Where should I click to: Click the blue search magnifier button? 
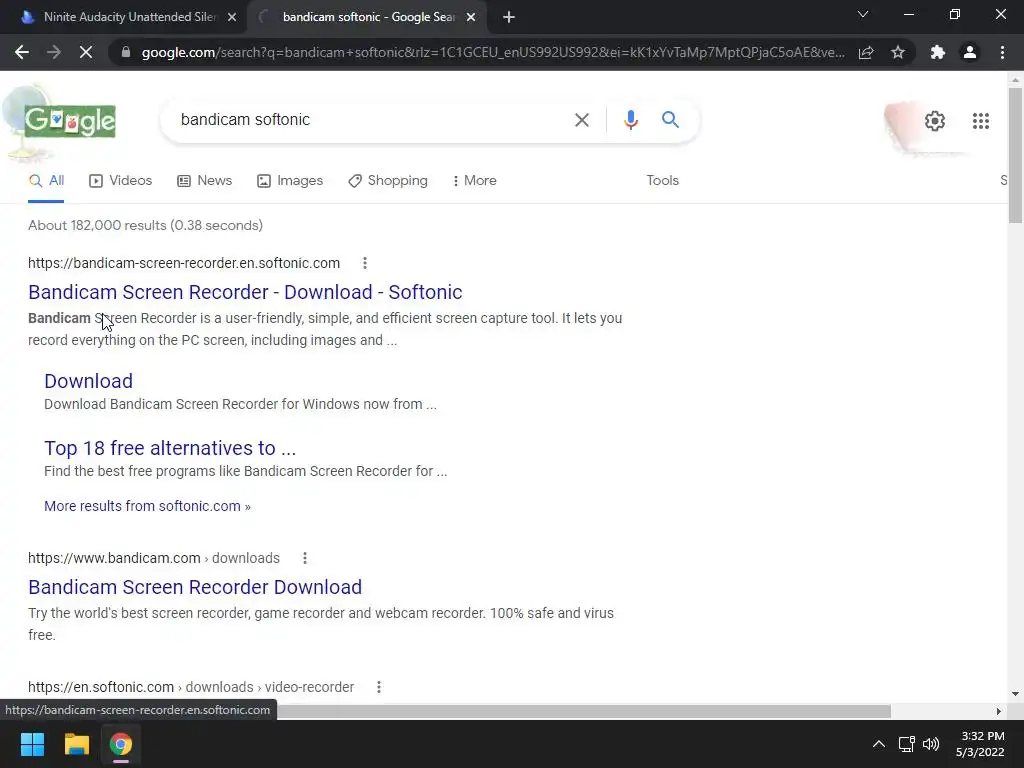(x=670, y=120)
